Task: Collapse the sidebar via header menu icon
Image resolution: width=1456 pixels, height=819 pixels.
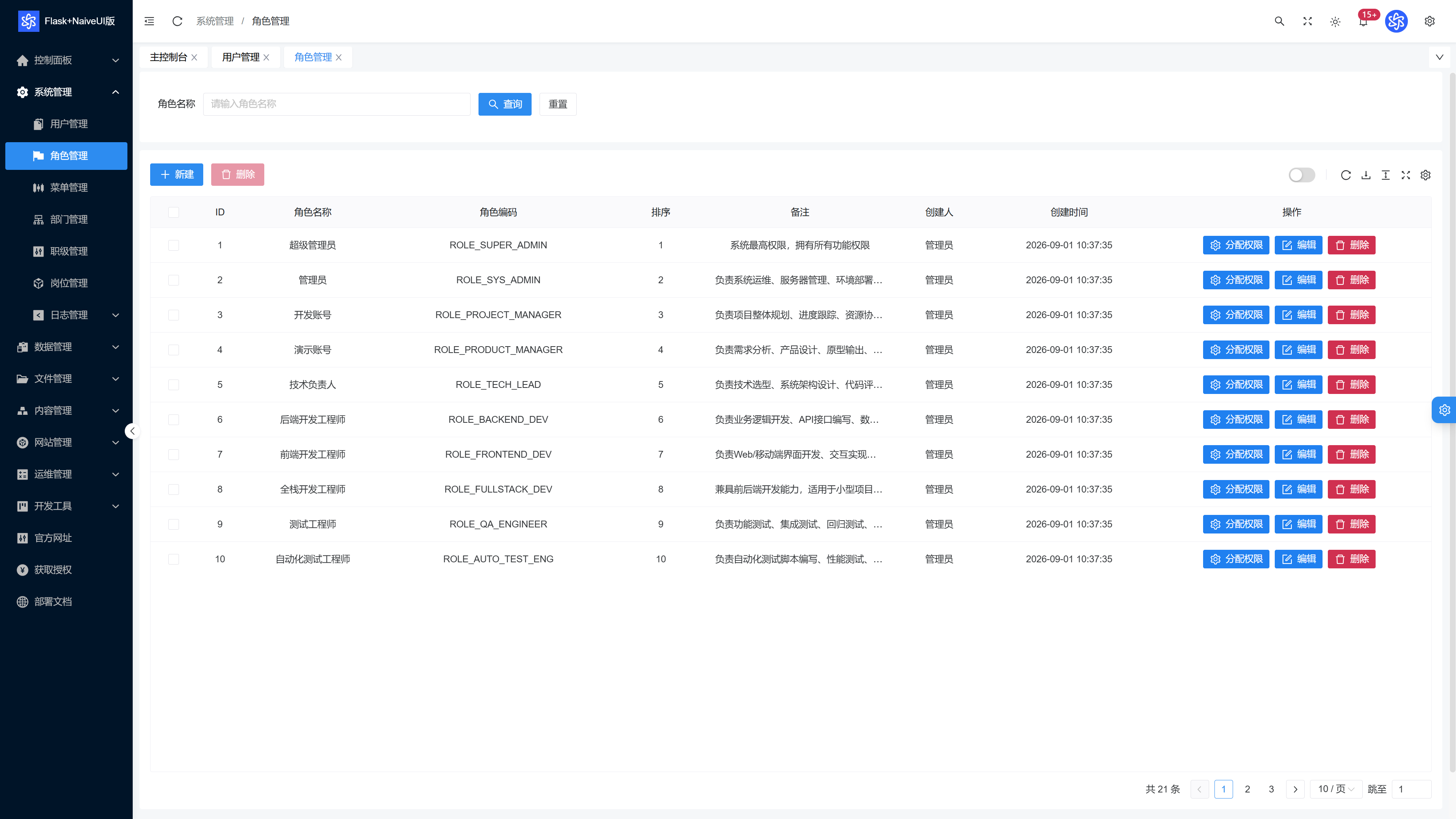Action: coord(149,21)
